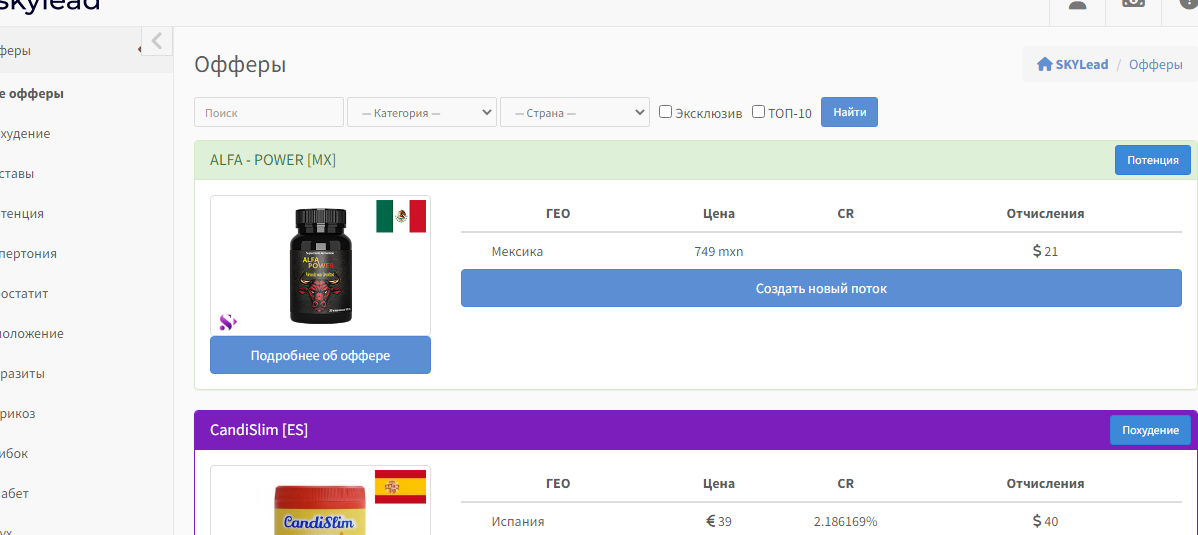Click the 'Мексика' geo cell
Viewport: 1198px width, 535px height.
517,251
